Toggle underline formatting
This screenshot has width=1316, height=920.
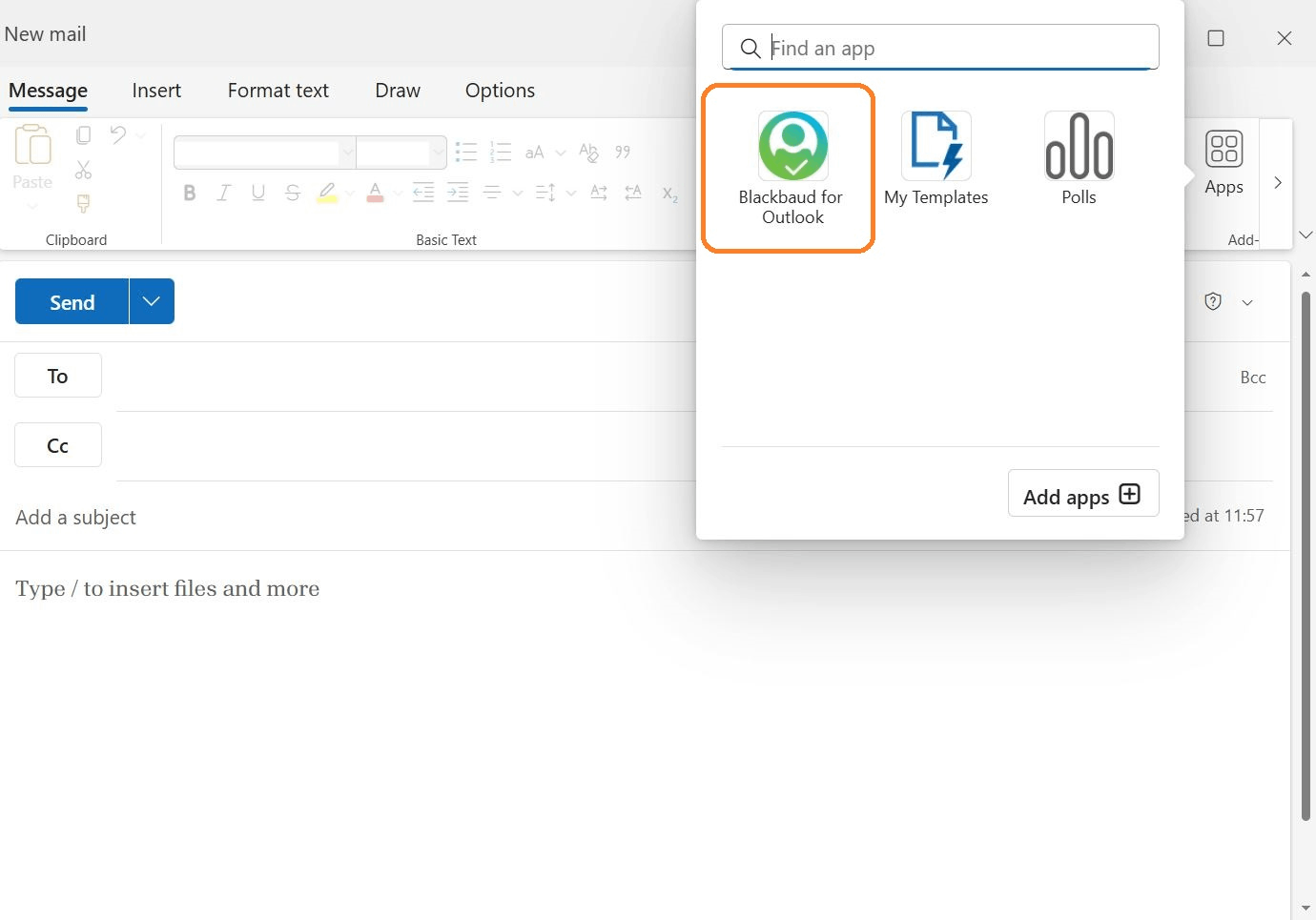pyautogui.click(x=257, y=192)
